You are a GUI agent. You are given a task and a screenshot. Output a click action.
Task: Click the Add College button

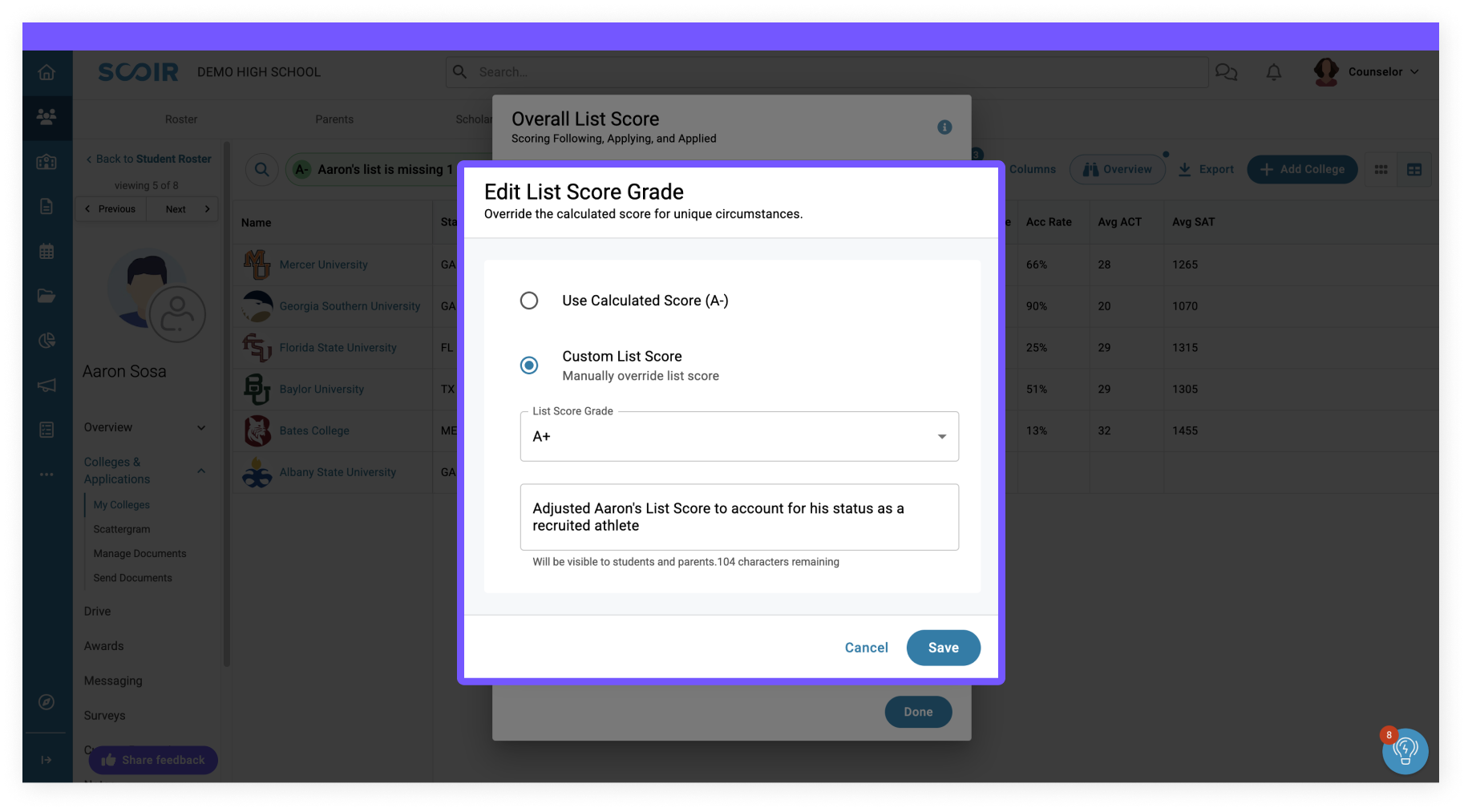coord(1302,170)
